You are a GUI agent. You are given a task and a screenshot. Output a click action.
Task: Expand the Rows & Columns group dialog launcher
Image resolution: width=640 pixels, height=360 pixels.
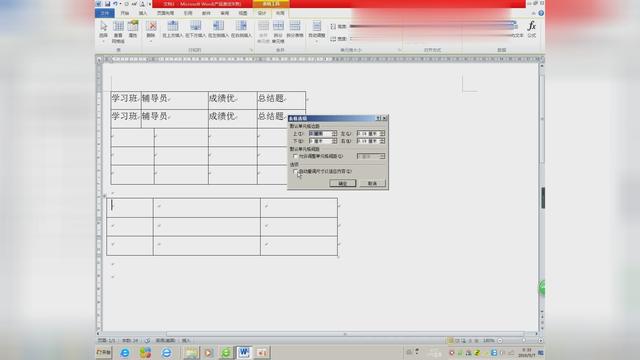pos(251,50)
